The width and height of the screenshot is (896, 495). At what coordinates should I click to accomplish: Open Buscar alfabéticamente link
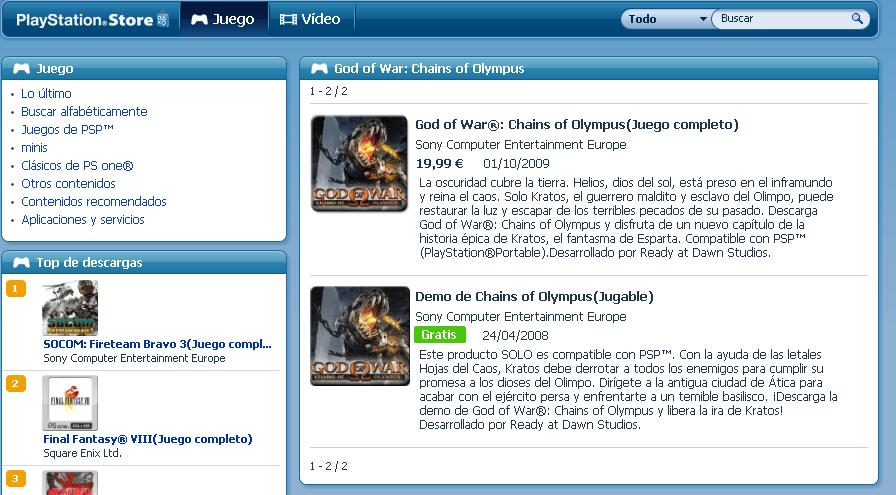[84, 111]
